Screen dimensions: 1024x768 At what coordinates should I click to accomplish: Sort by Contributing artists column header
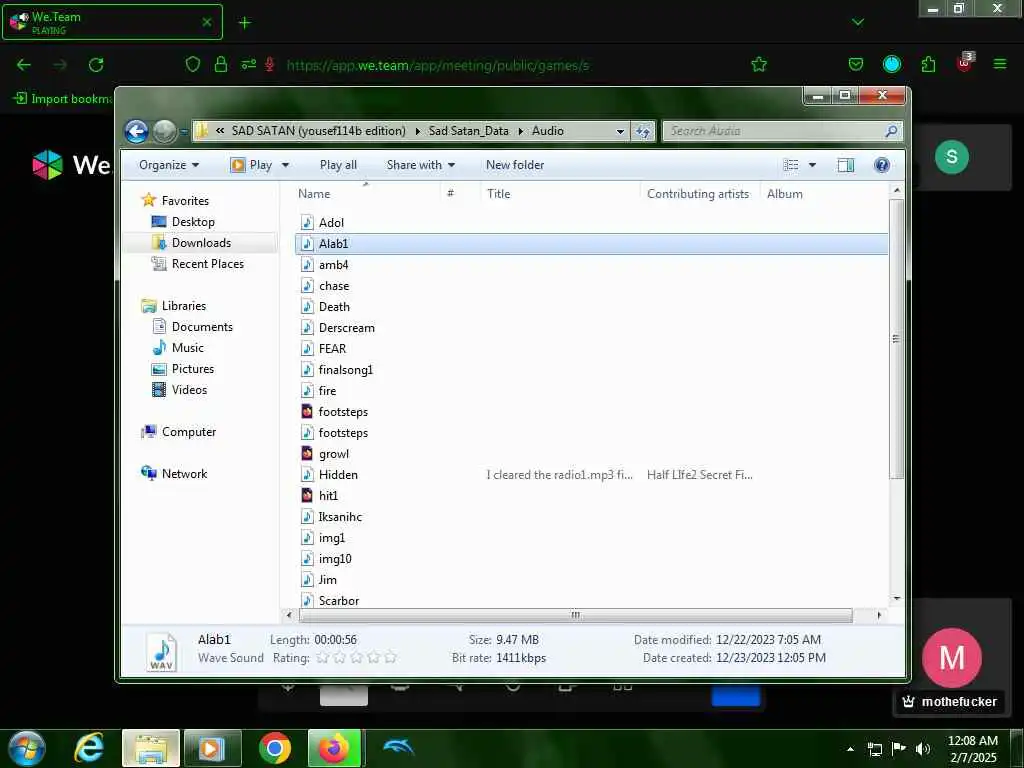700,194
